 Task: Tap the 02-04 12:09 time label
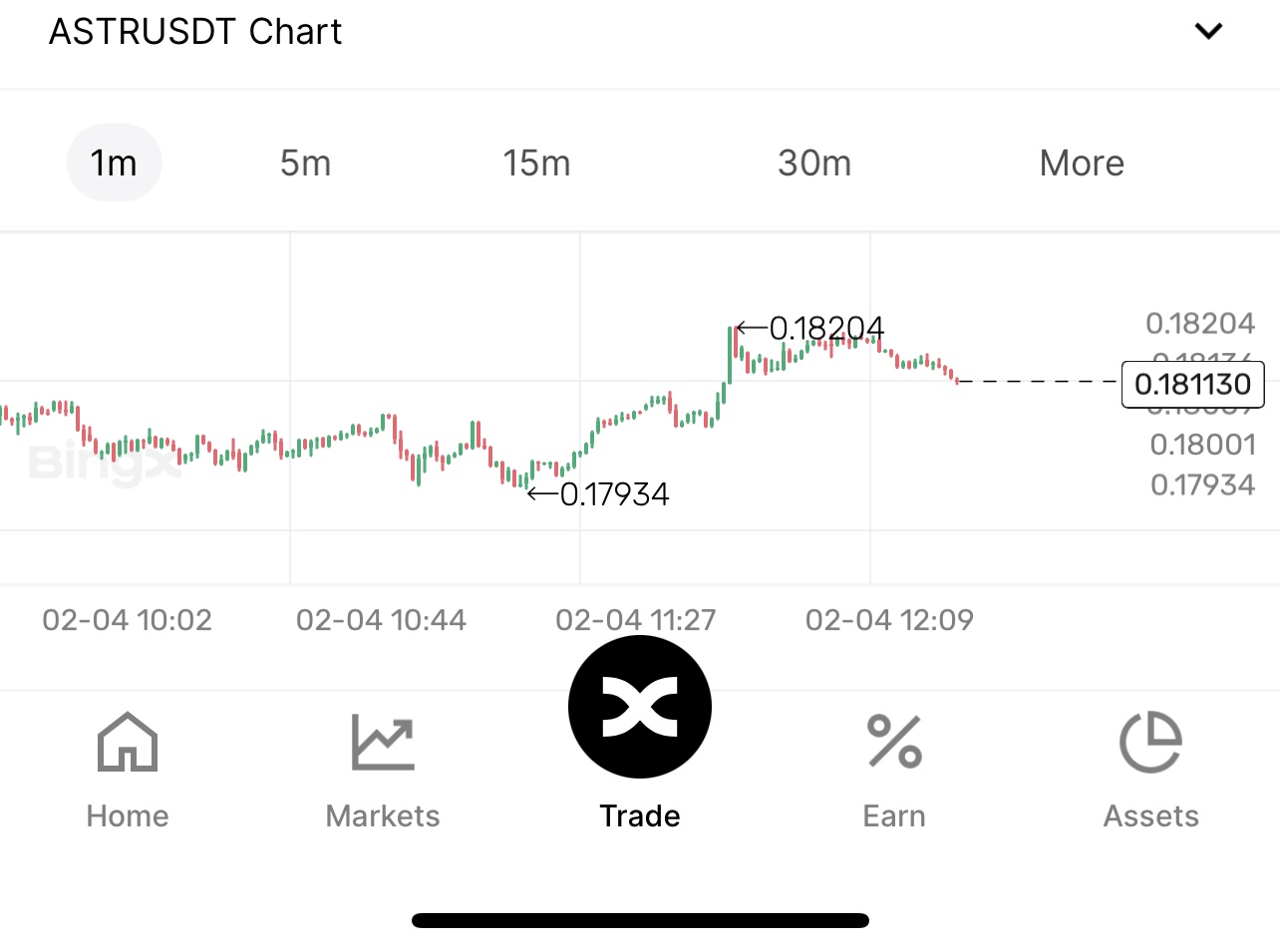pos(889,620)
